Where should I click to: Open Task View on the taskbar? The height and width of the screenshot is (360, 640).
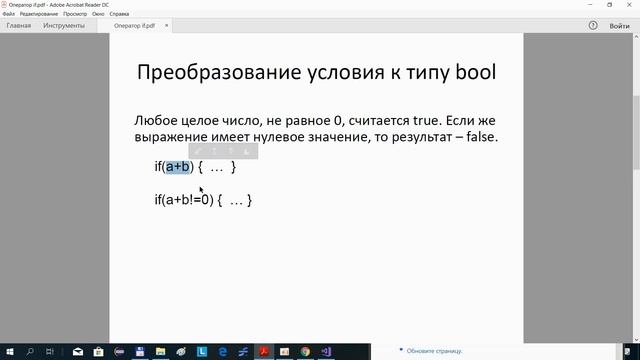click(x=50, y=351)
